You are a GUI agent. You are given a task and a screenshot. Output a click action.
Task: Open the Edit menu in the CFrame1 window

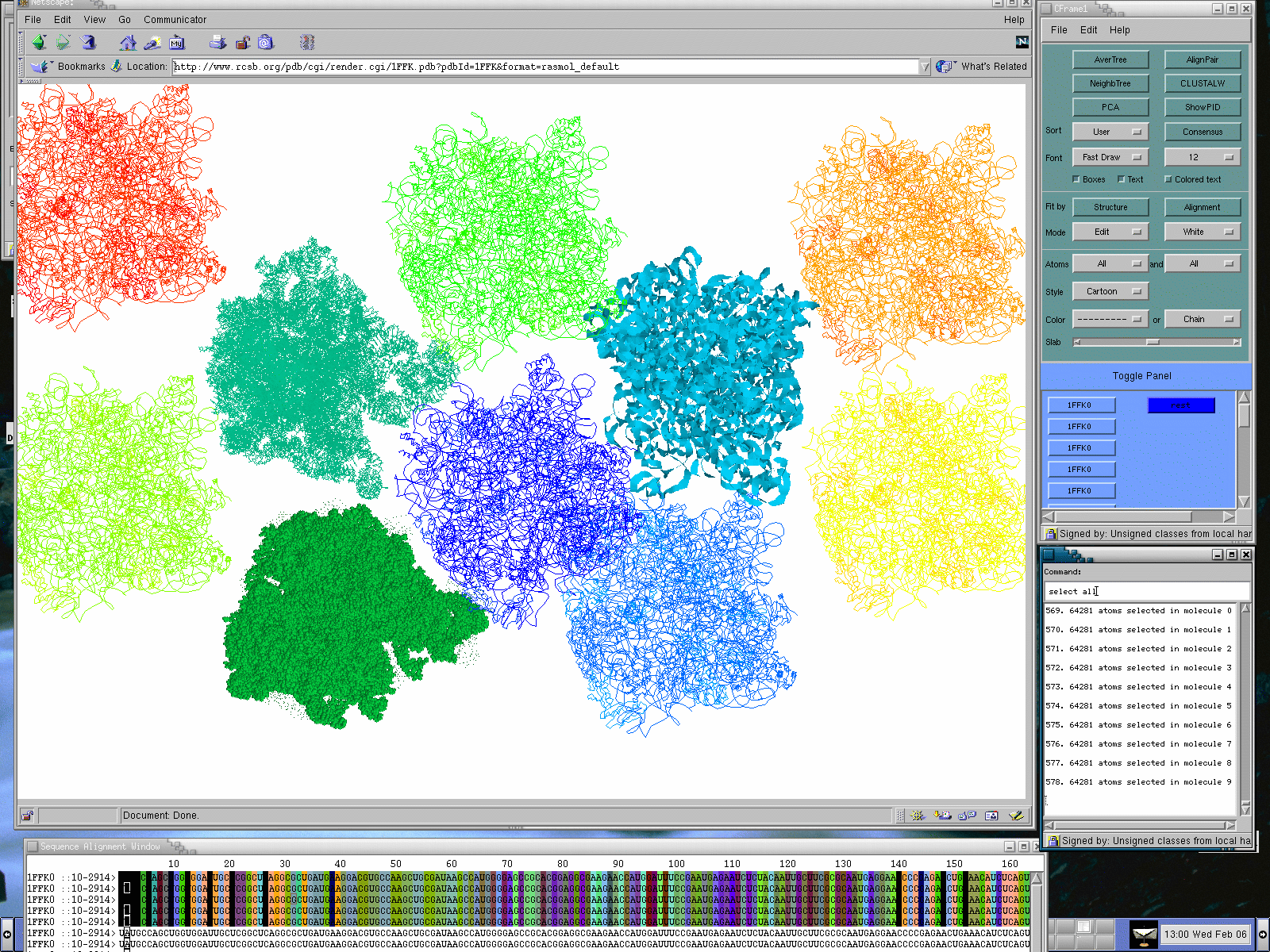[x=1088, y=30]
